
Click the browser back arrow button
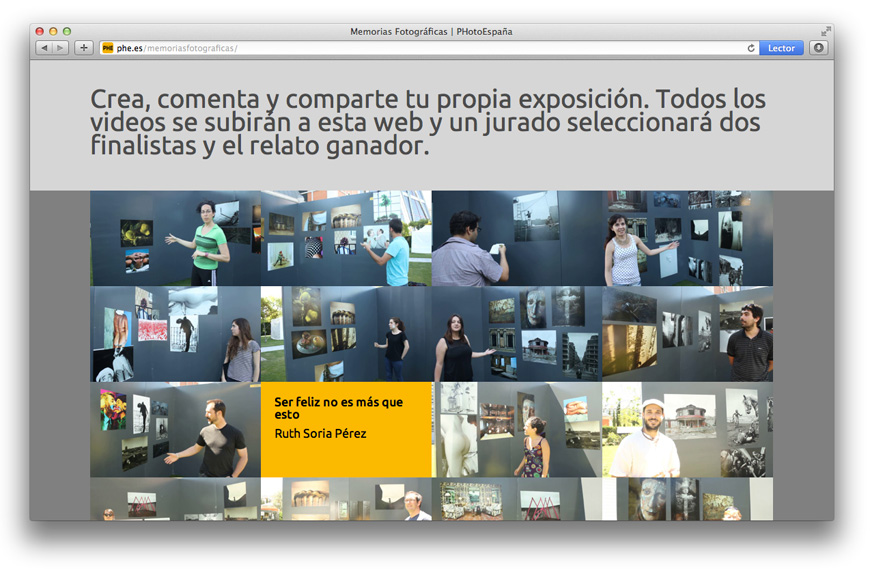tap(44, 48)
